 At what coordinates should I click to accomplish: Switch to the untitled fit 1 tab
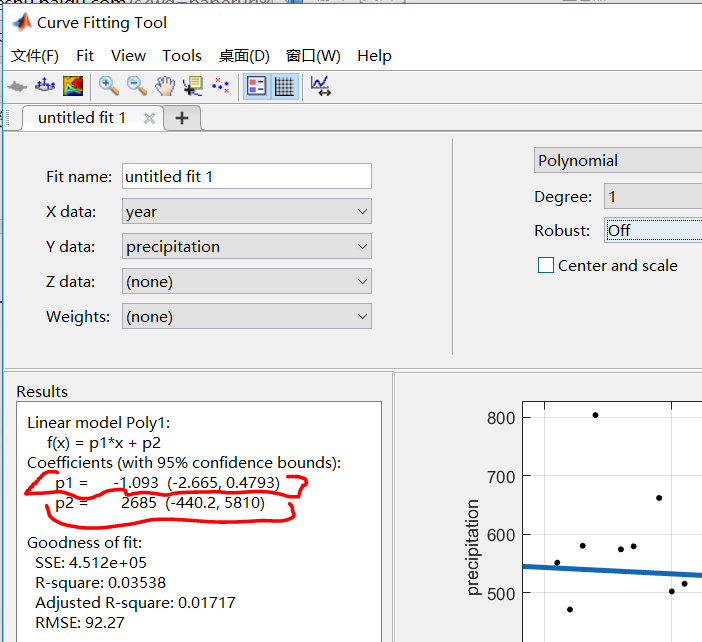(82, 118)
